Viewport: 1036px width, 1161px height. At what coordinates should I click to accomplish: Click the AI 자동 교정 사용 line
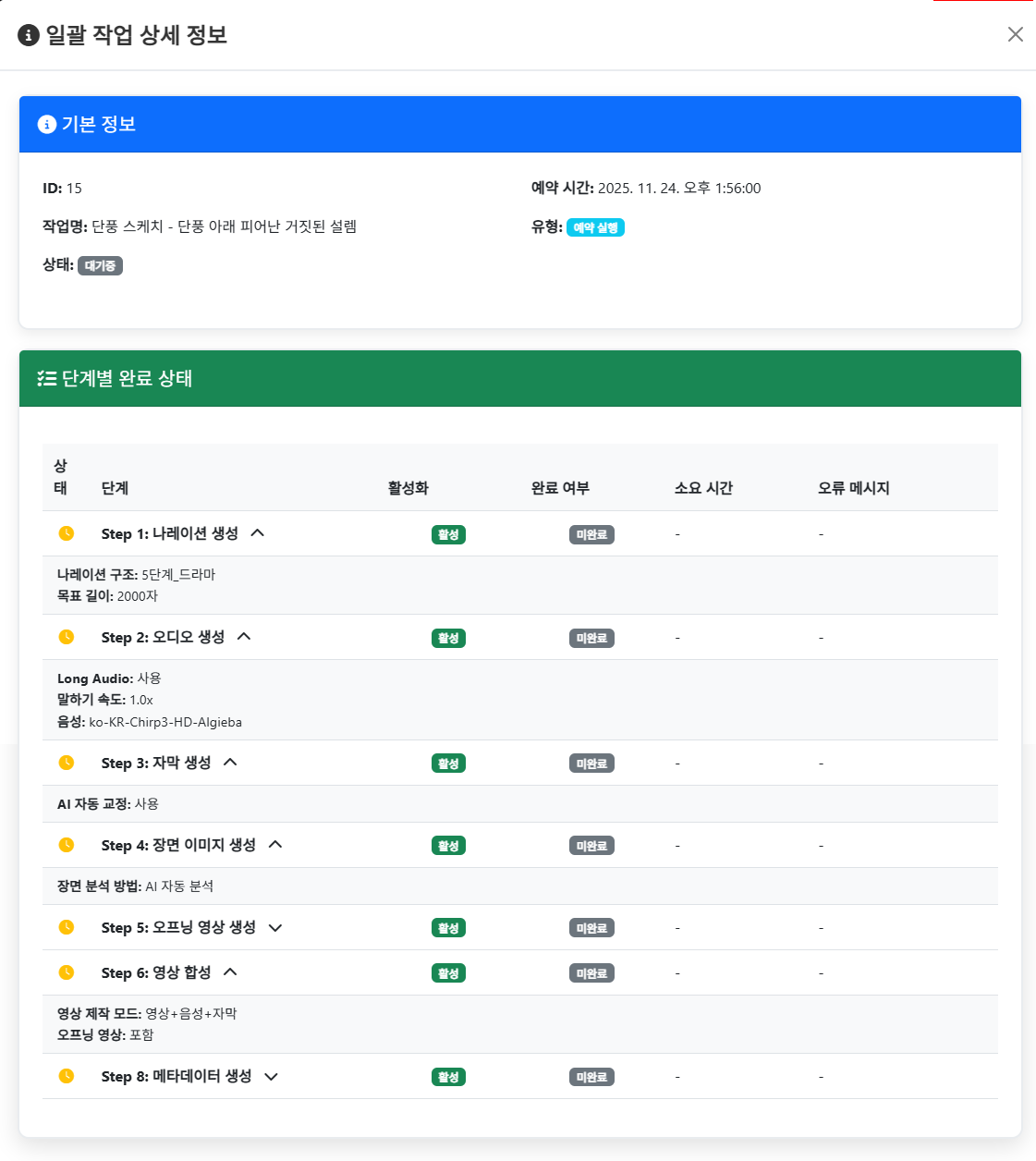[x=108, y=804]
